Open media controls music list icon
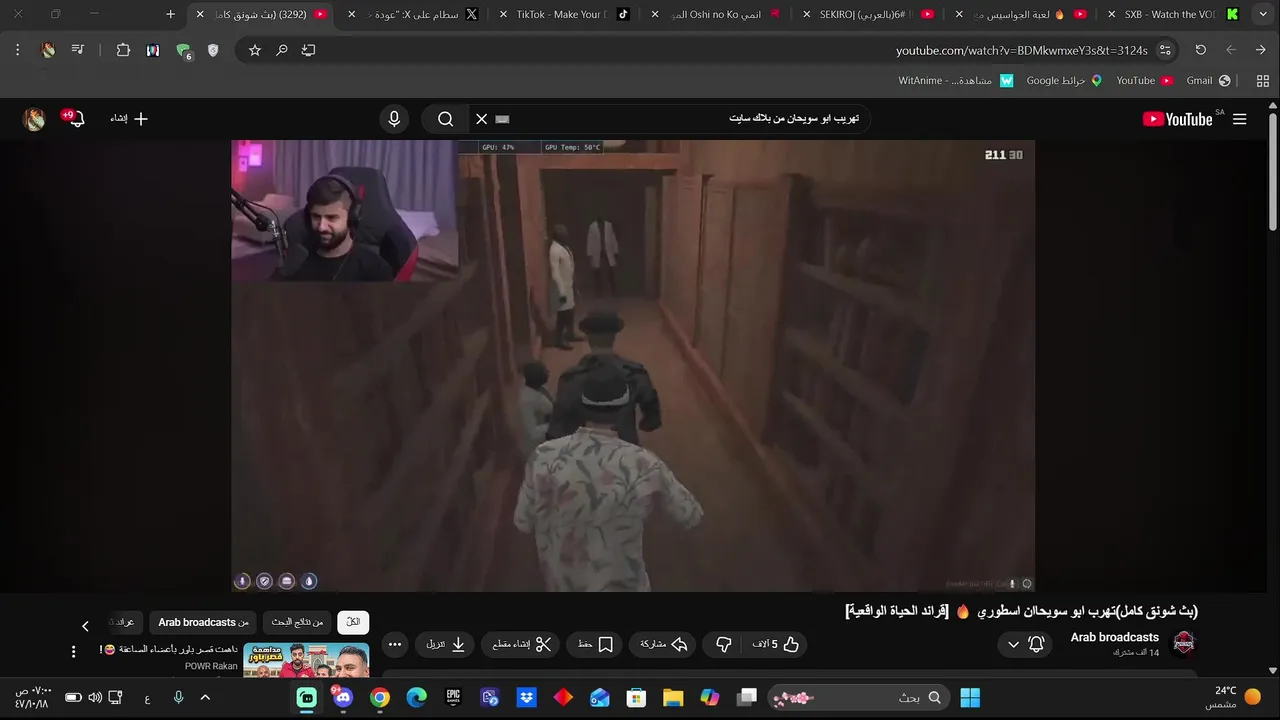Viewport: 1280px width, 720px height. (78, 50)
